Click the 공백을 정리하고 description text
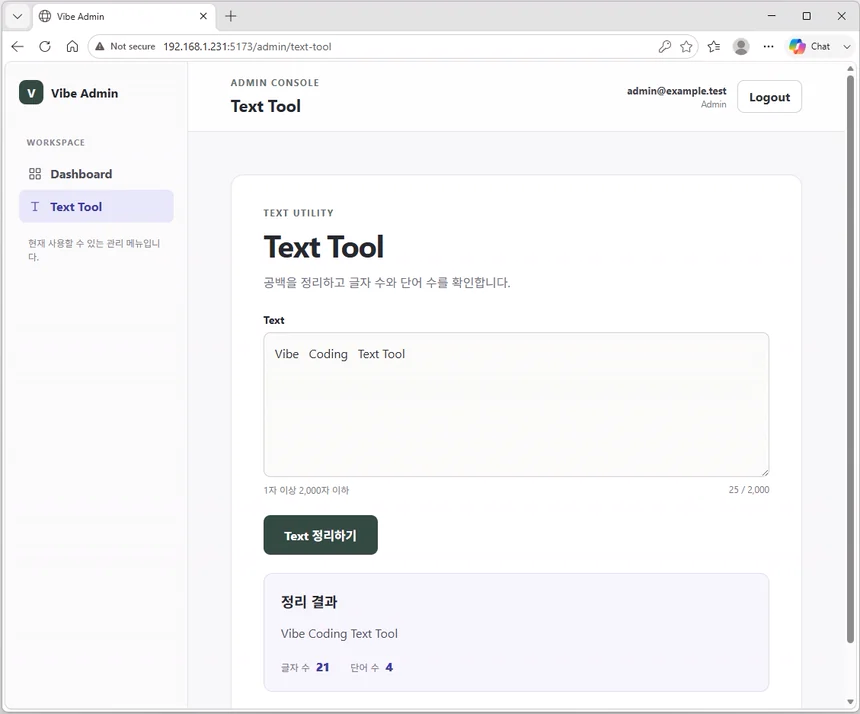The width and height of the screenshot is (860, 714). point(387,282)
